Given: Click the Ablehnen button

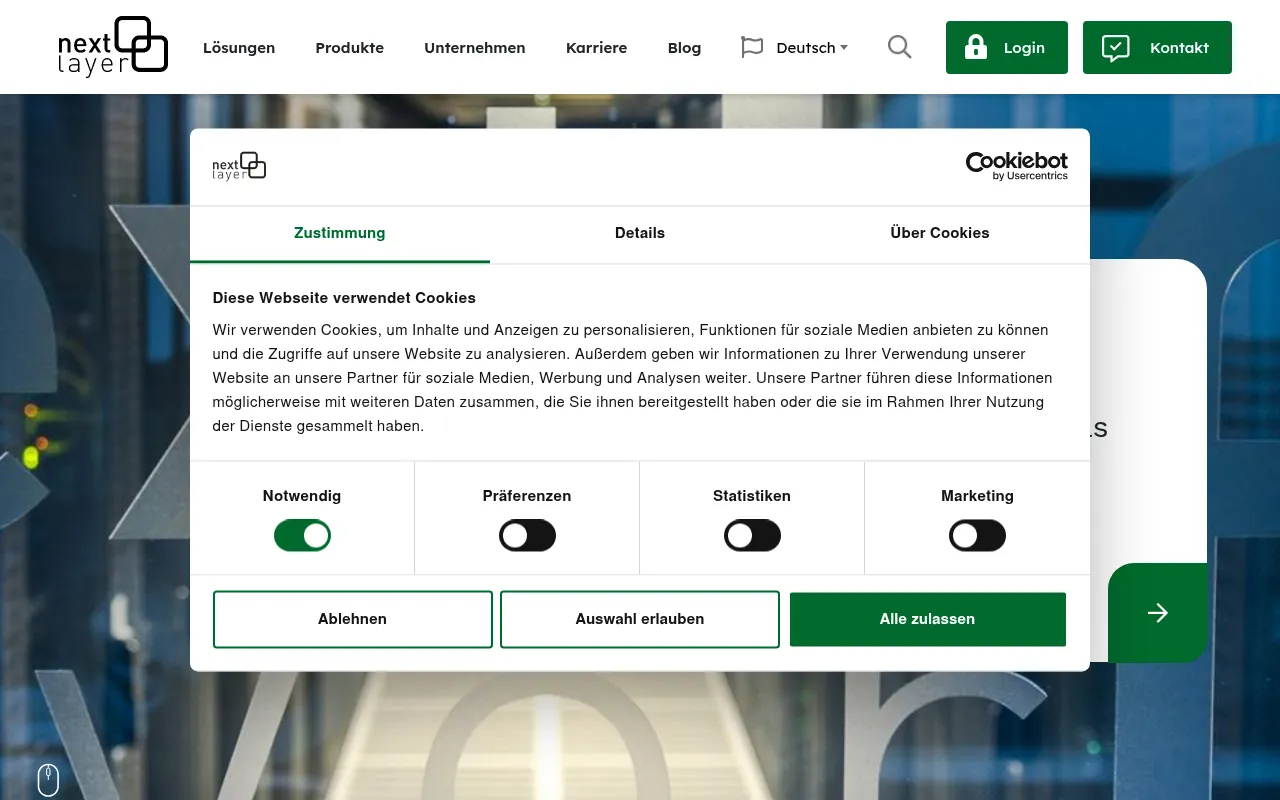Looking at the screenshot, I should [x=353, y=619].
